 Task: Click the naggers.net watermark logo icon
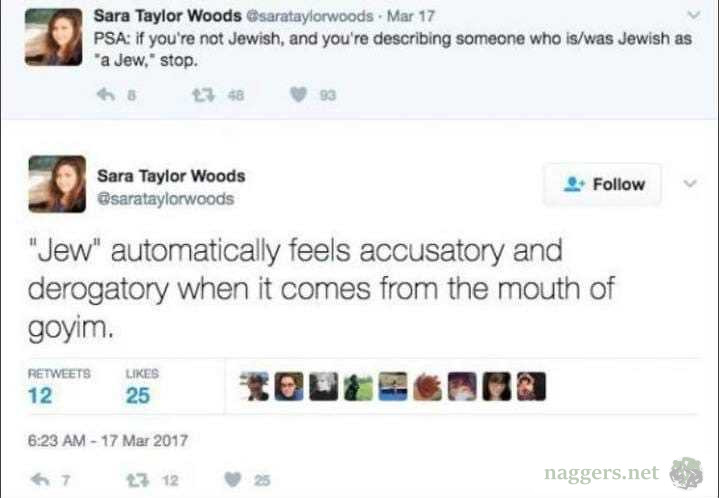pos(686,473)
